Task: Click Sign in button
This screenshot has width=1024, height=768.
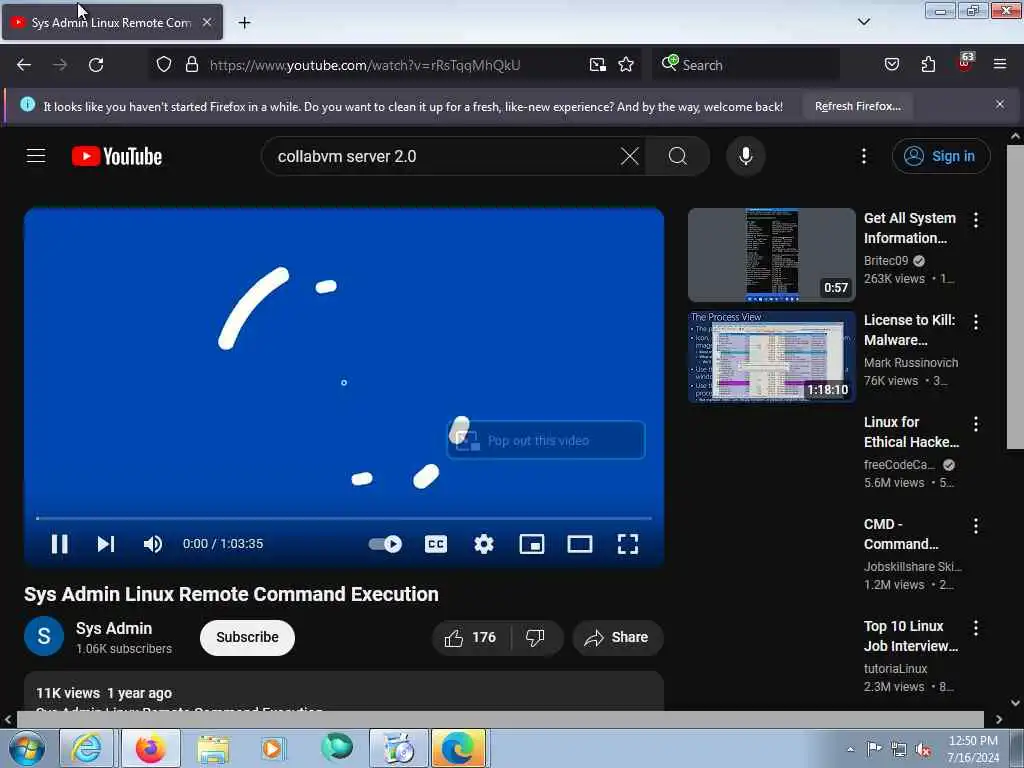Action: [x=941, y=156]
